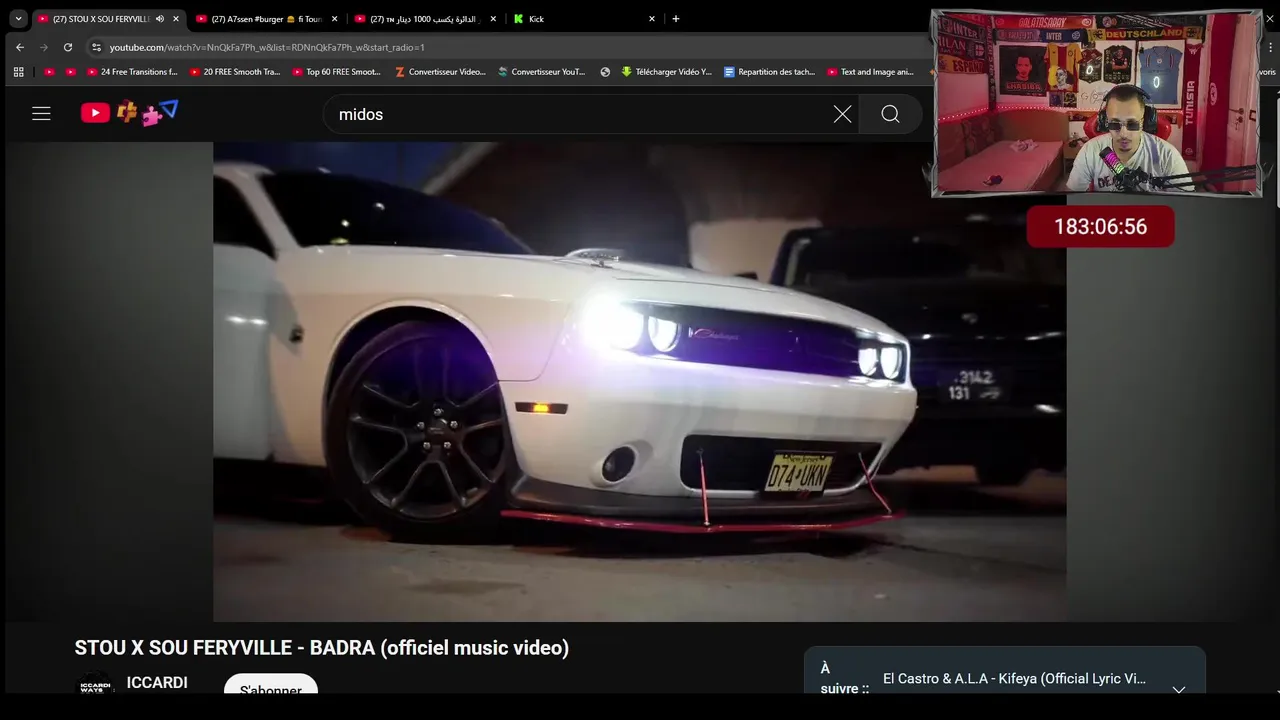Image resolution: width=1280 pixels, height=720 pixels.
Task: Open site information icon in address bar
Action: point(96,47)
